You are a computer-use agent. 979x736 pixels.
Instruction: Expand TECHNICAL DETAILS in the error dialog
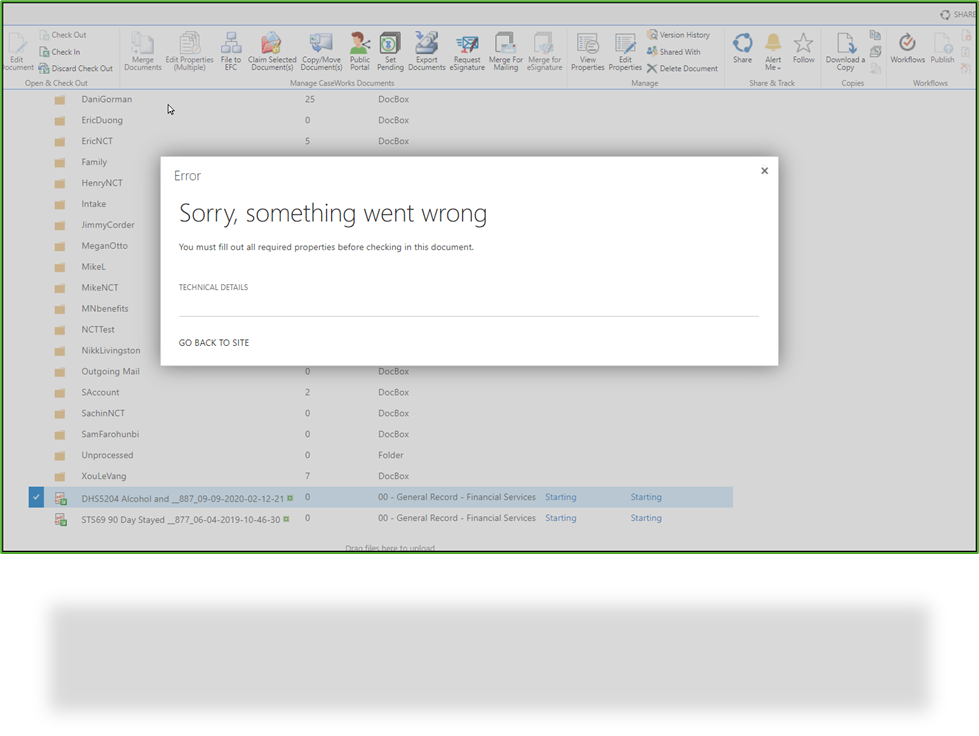point(213,287)
